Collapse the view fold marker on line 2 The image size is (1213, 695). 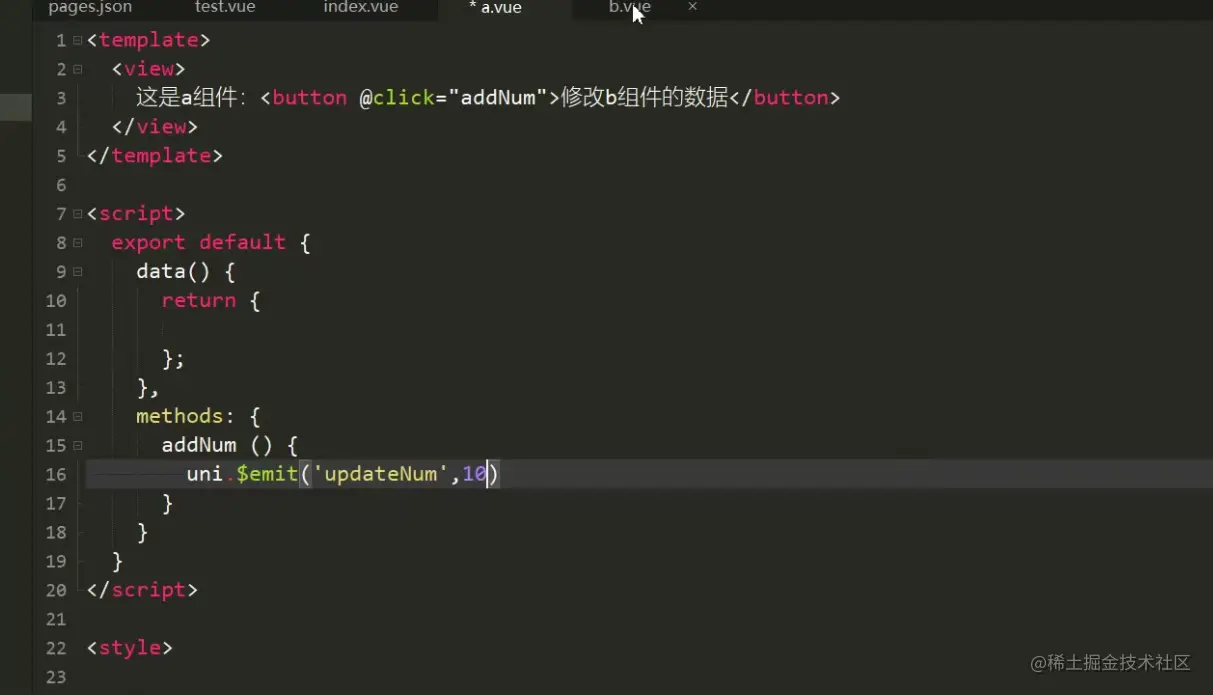click(78, 70)
